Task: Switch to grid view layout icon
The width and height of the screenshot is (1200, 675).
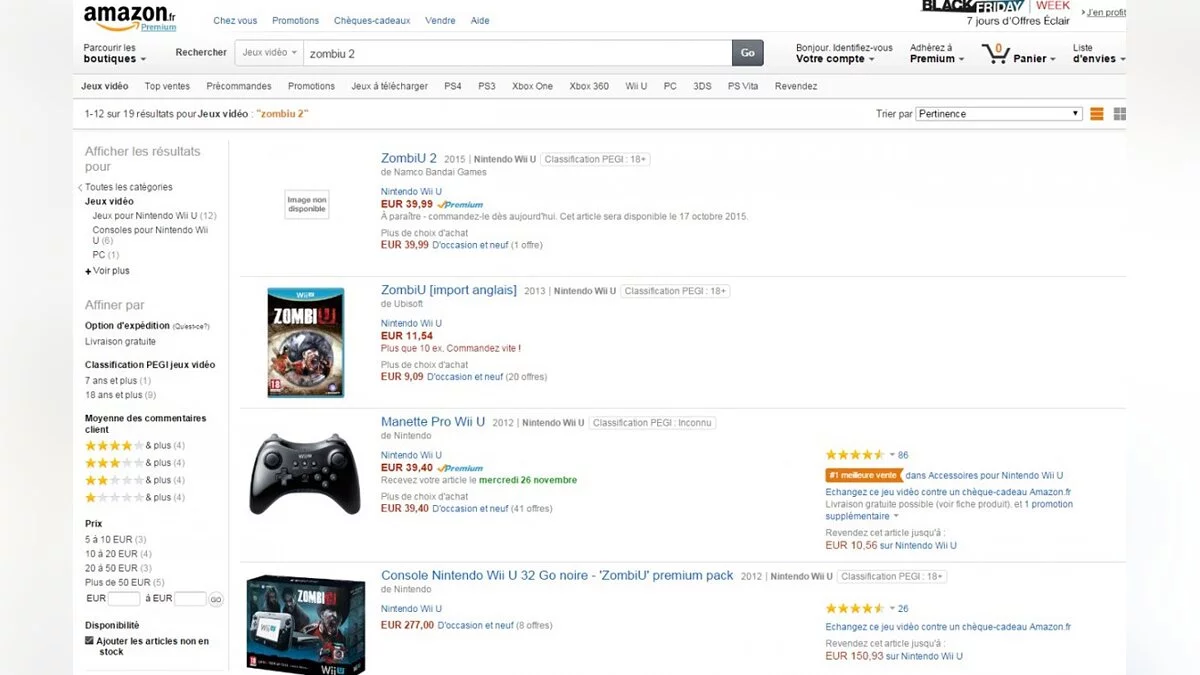Action: coord(1120,114)
